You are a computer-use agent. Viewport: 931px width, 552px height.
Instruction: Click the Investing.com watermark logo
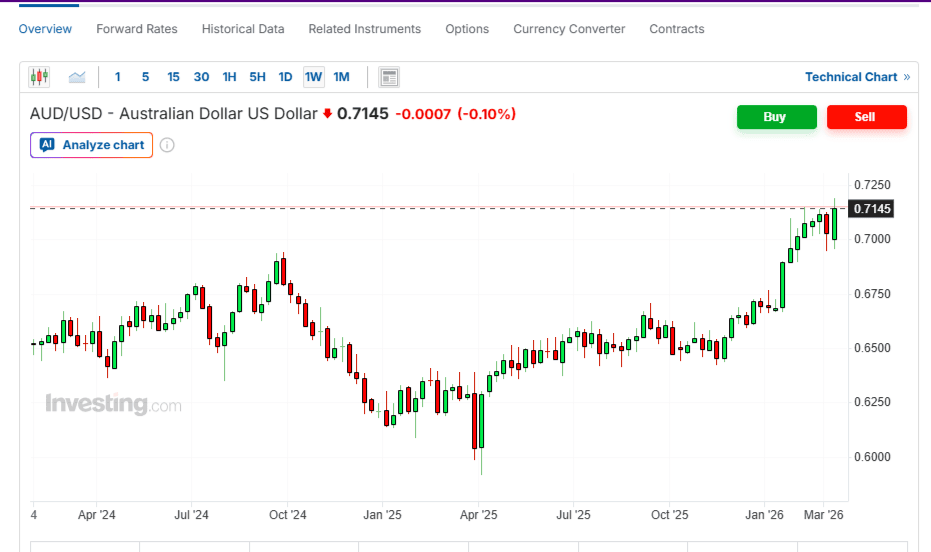113,404
